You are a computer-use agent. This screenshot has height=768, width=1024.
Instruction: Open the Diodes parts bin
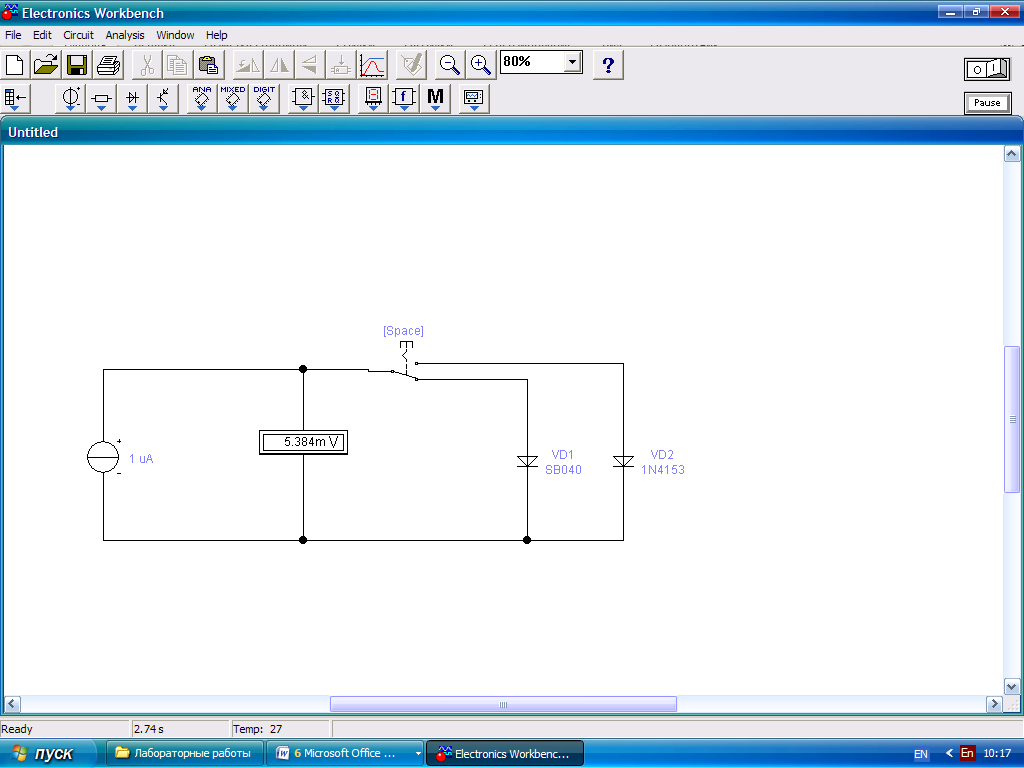(x=133, y=99)
